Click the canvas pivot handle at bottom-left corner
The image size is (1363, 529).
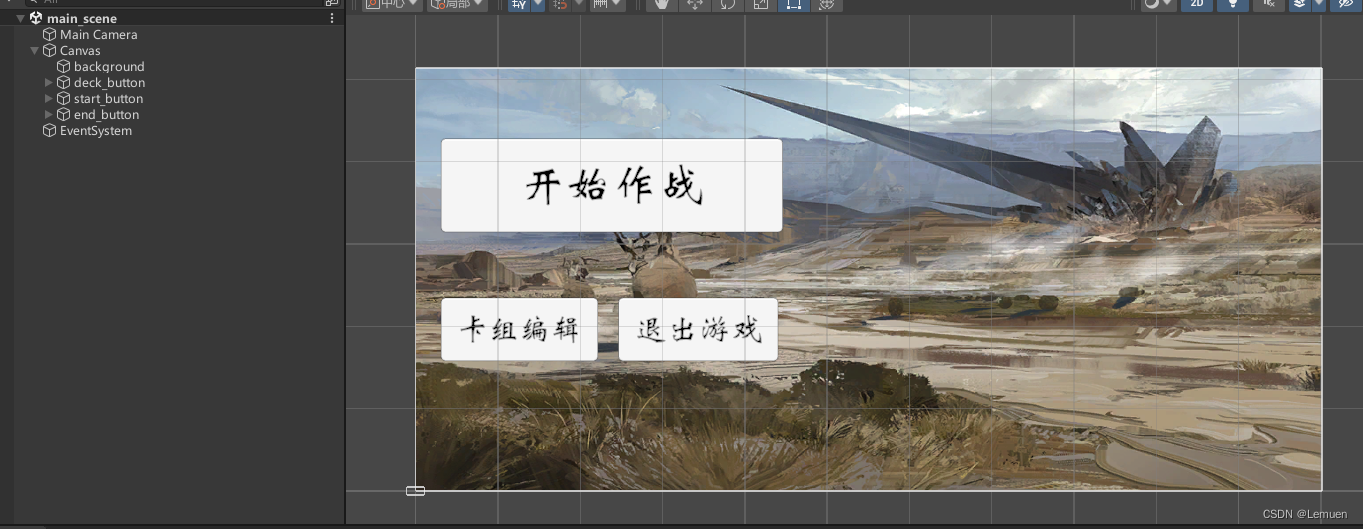pyautogui.click(x=415, y=490)
